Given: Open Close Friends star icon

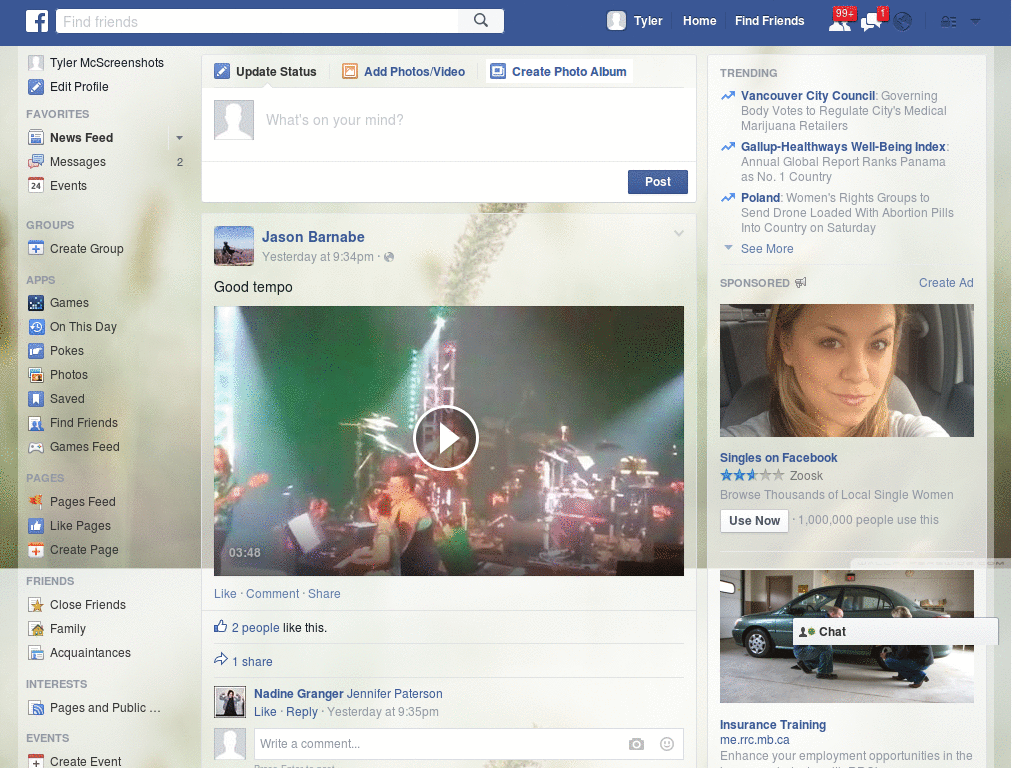Looking at the screenshot, I should tap(36, 605).
